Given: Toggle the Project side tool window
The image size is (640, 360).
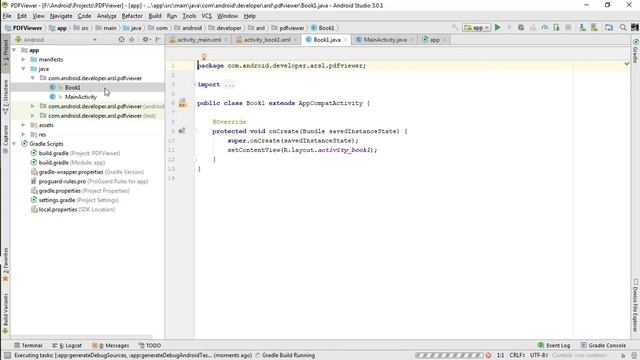Looking at the screenshot, I should tap(5, 52).
